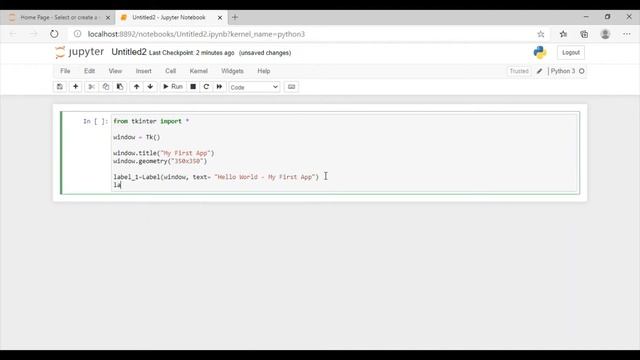This screenshot has width=640, height=360.
Task: Save and checkpoint the notebook
Action: pos(60,87)
